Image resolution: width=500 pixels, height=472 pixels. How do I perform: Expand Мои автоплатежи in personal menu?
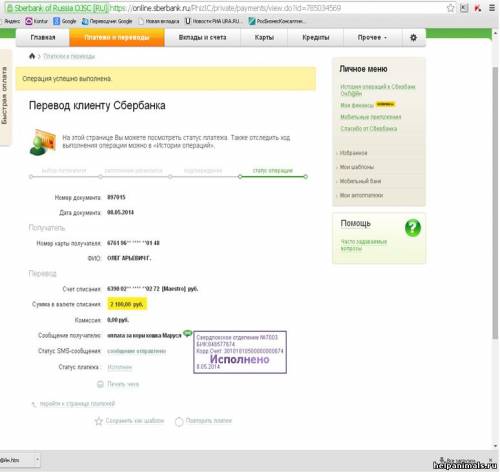pos(361,195)
